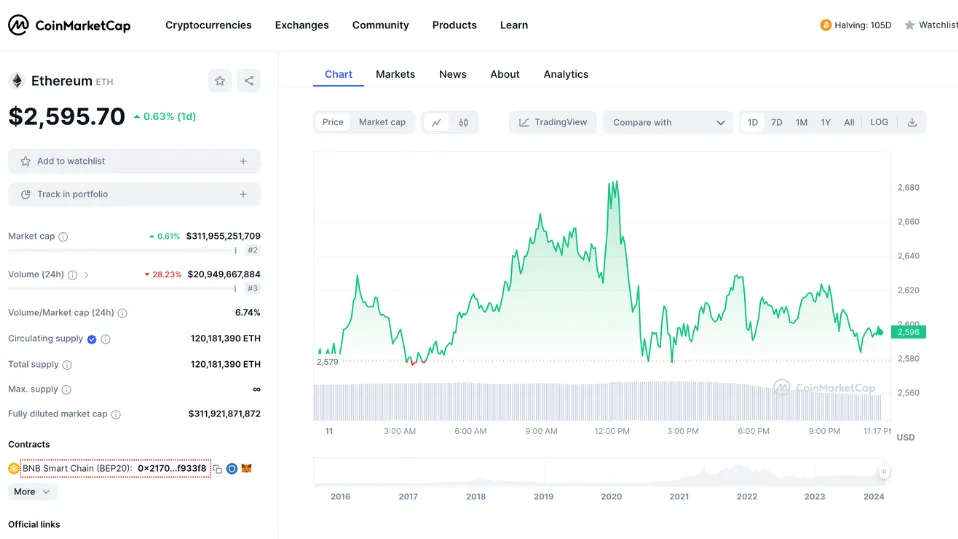
Task: Select the line chart icon
Action: tap(436, 122)
